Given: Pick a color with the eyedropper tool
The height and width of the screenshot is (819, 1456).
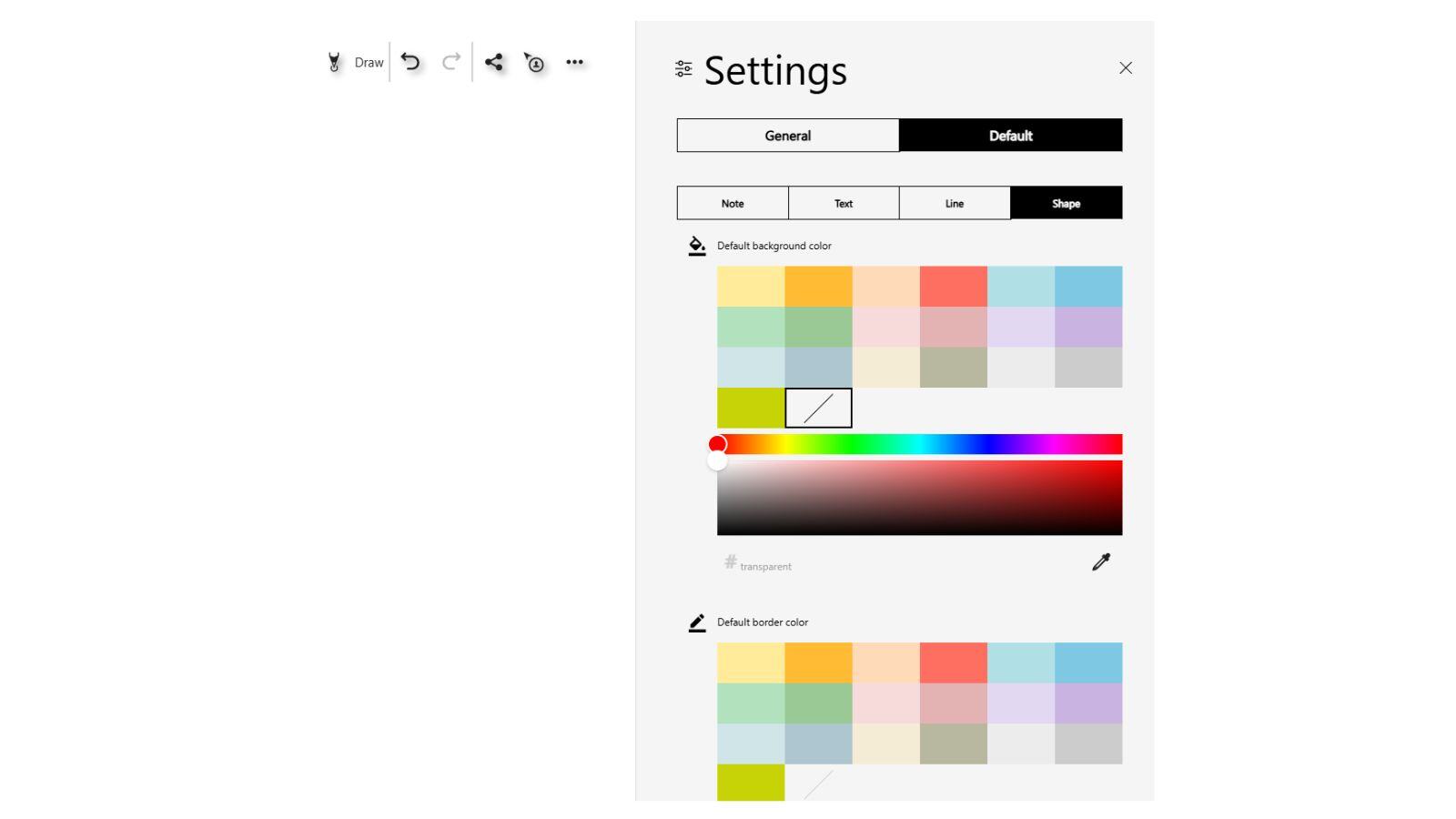Looking at the screenshot, I should coord(1100,562).
